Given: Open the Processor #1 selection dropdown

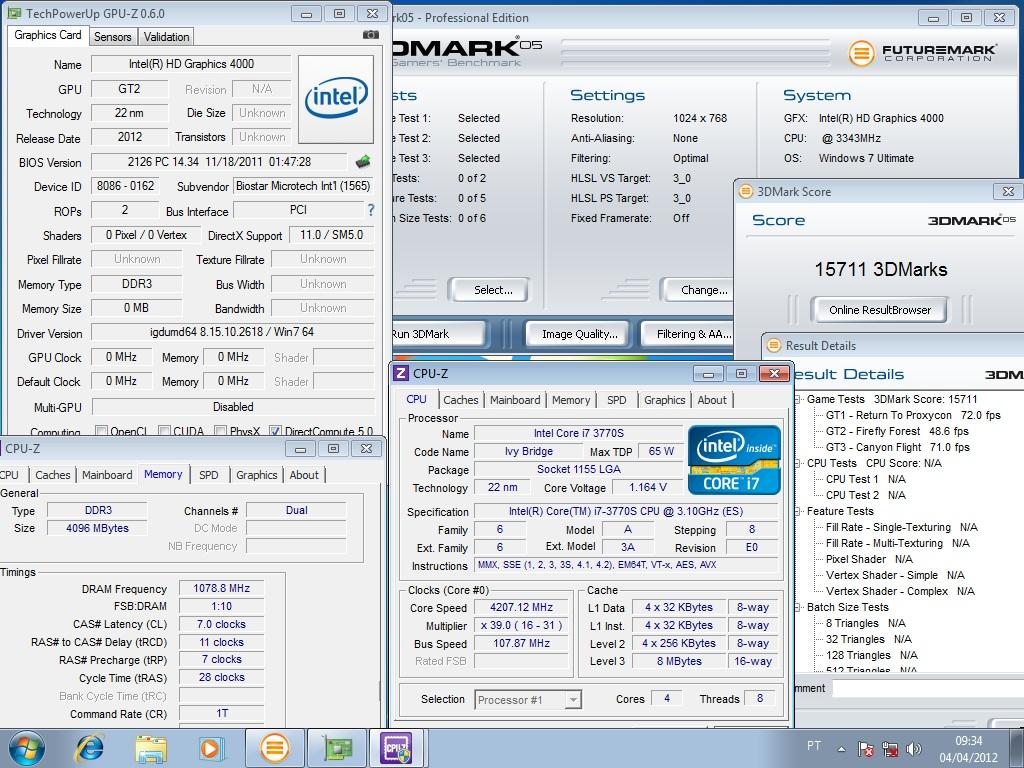Looking at the screenshot, I should click(572, 699).
